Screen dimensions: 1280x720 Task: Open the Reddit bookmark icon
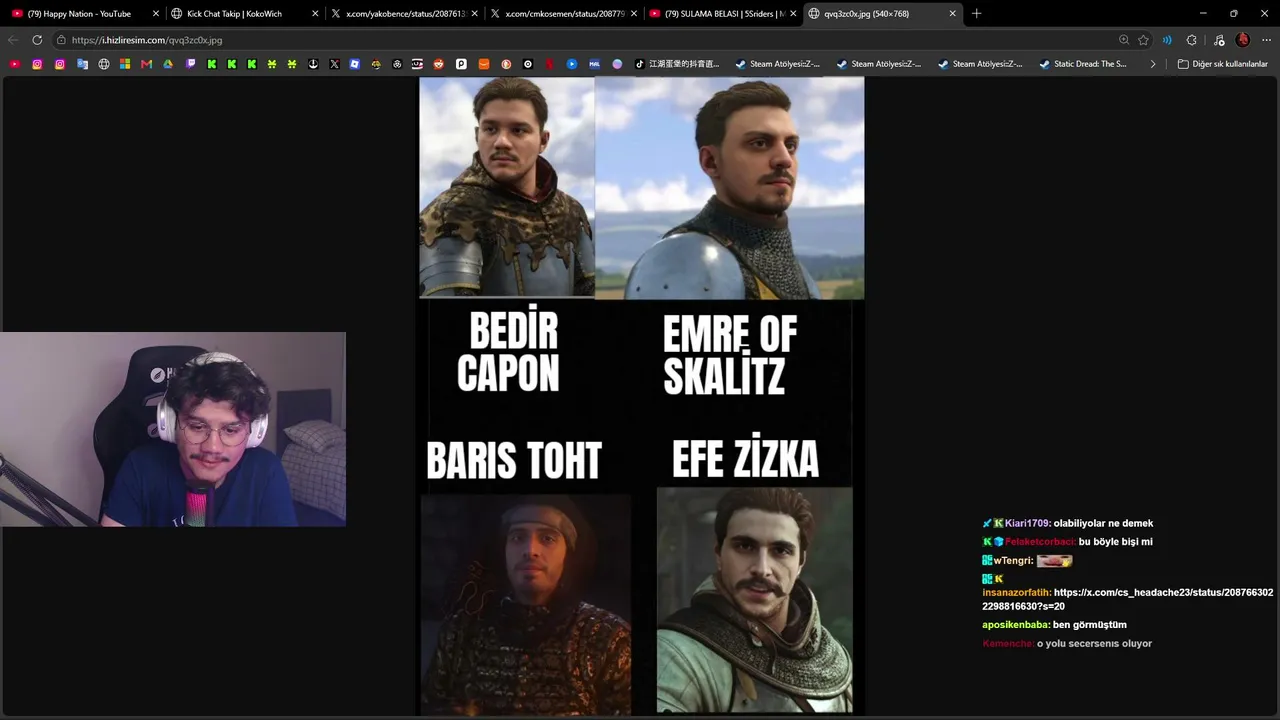[440, 64]
